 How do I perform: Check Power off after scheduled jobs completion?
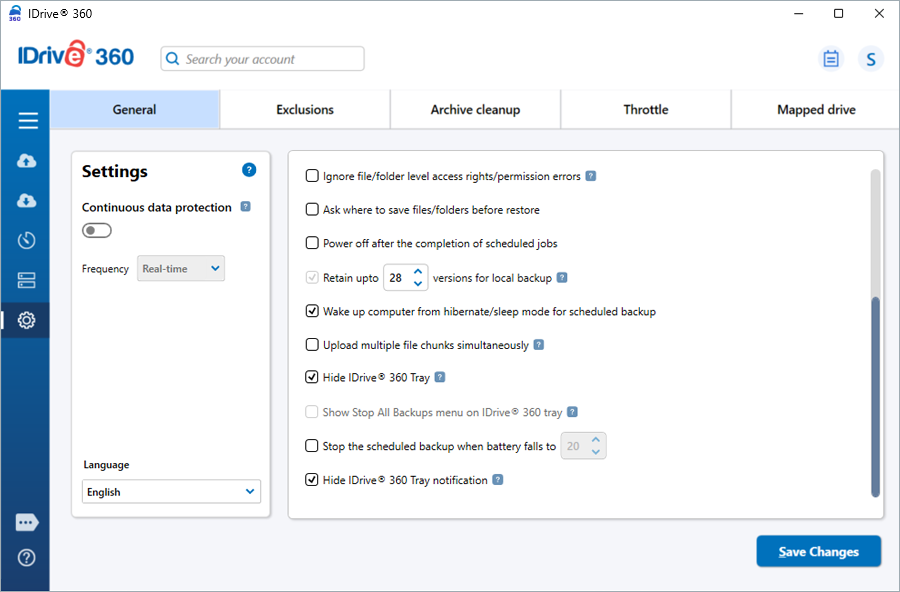312,243
